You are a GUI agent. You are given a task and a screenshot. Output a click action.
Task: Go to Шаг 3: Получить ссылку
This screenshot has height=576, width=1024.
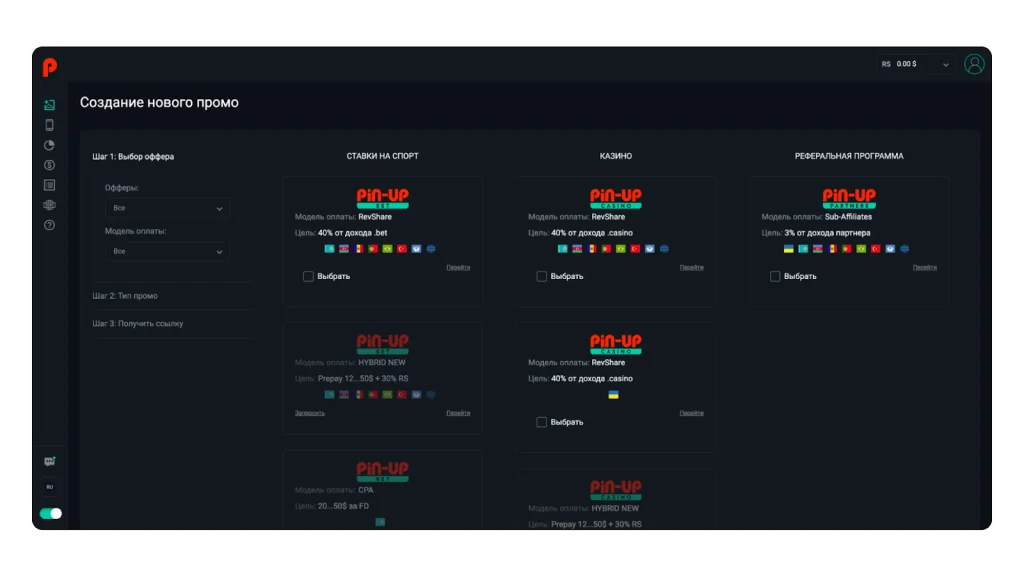[138, 324]
